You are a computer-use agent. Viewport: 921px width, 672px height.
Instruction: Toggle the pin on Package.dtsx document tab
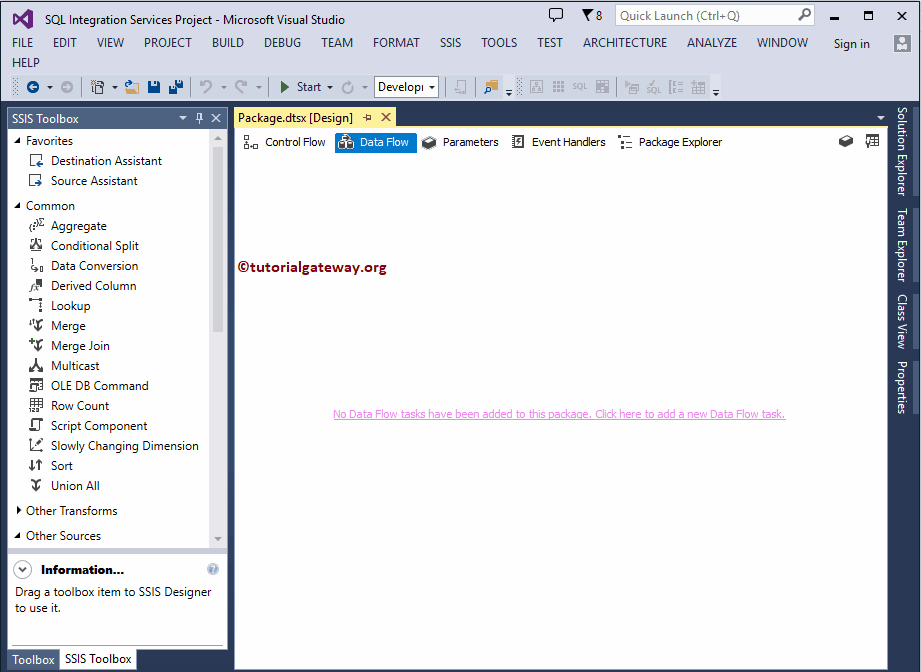(368, 117)
